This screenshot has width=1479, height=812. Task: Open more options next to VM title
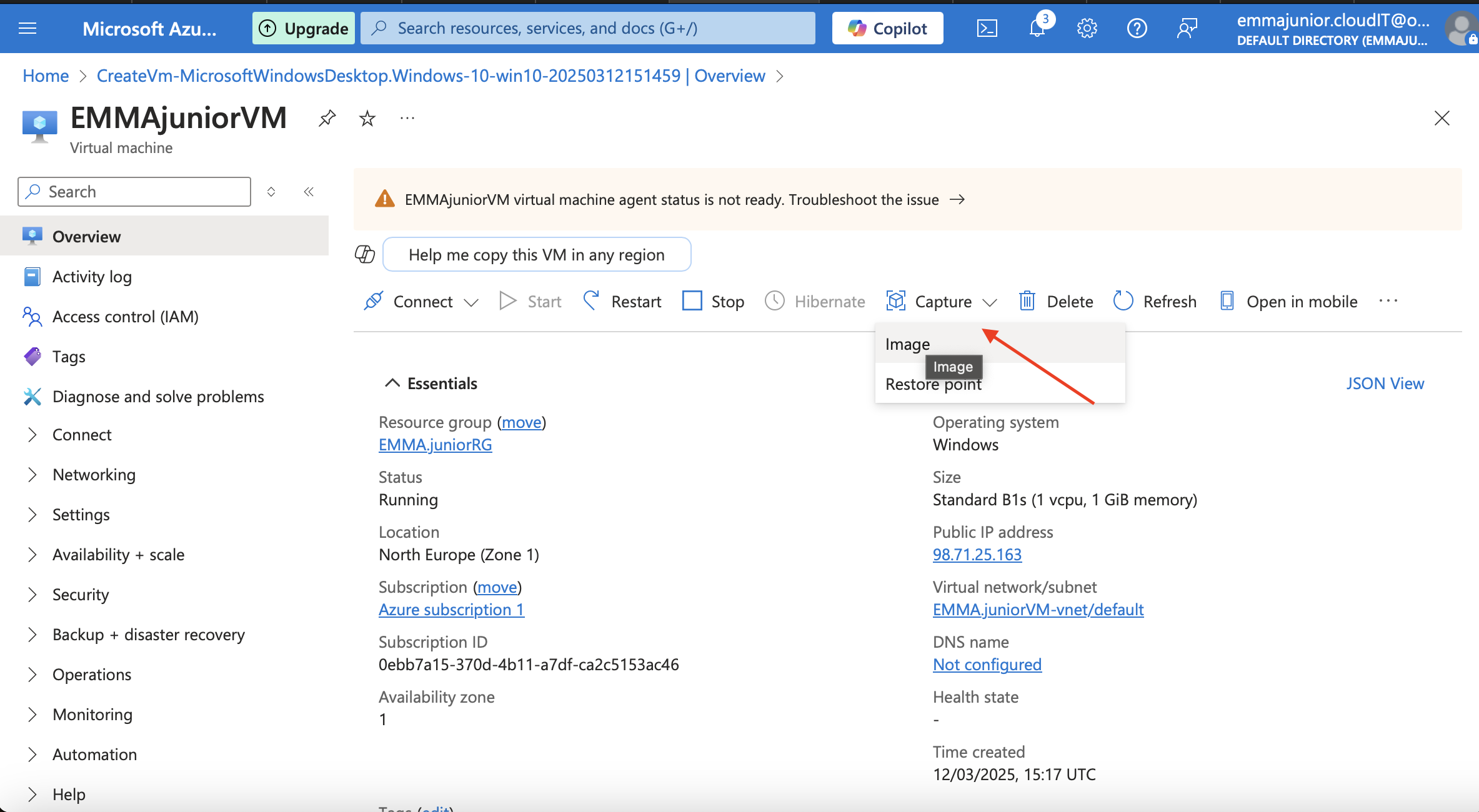click(407, 118)
